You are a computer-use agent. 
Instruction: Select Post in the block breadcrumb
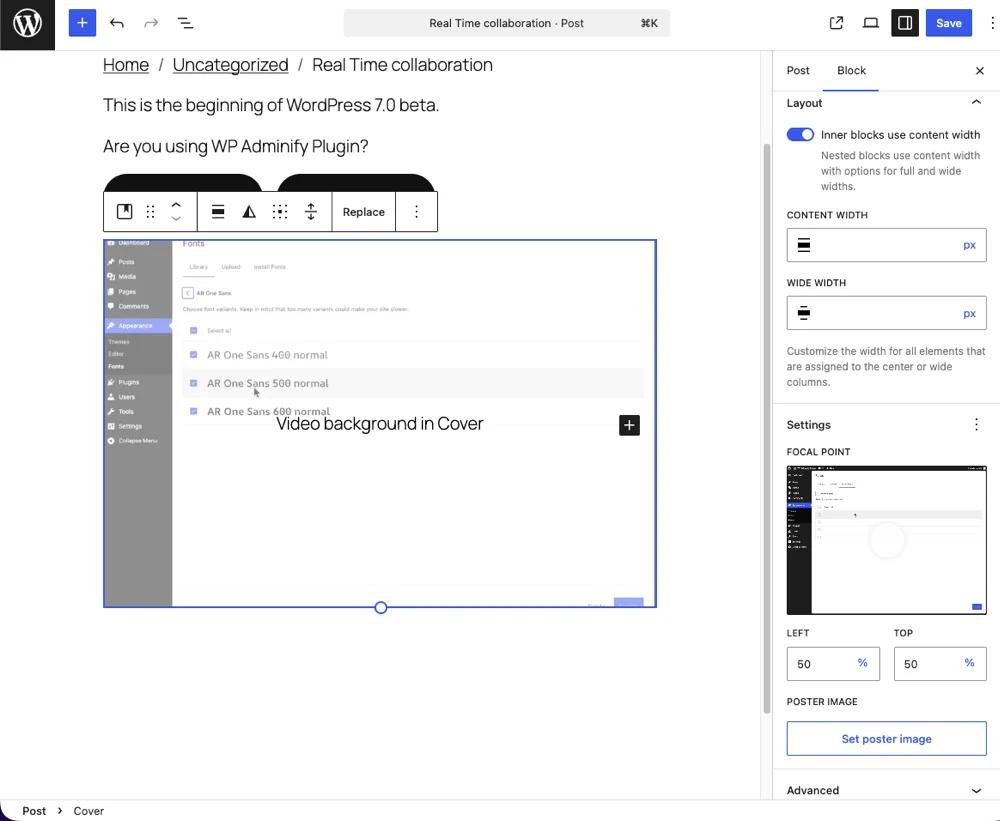tap(34, 811)
